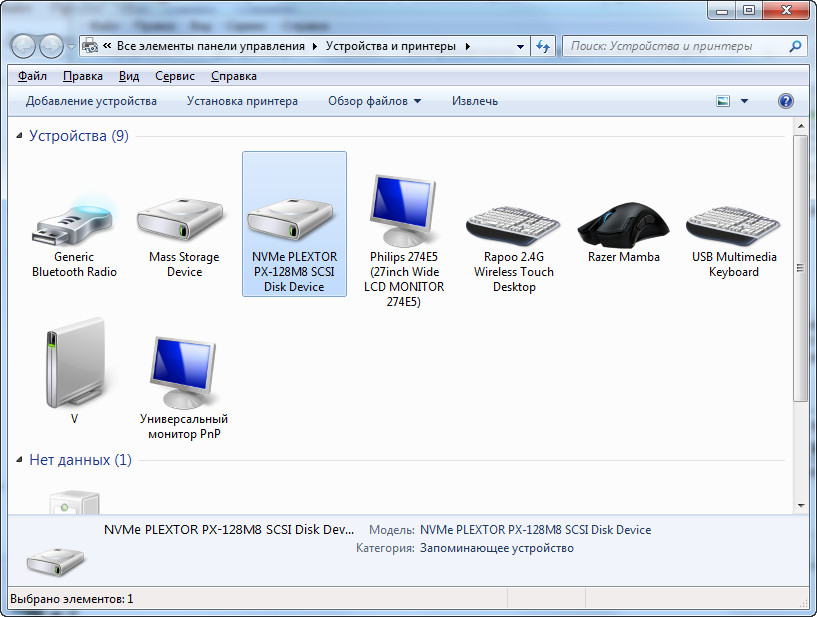
Task: Click Извлечь button
Action: [475, 101]
